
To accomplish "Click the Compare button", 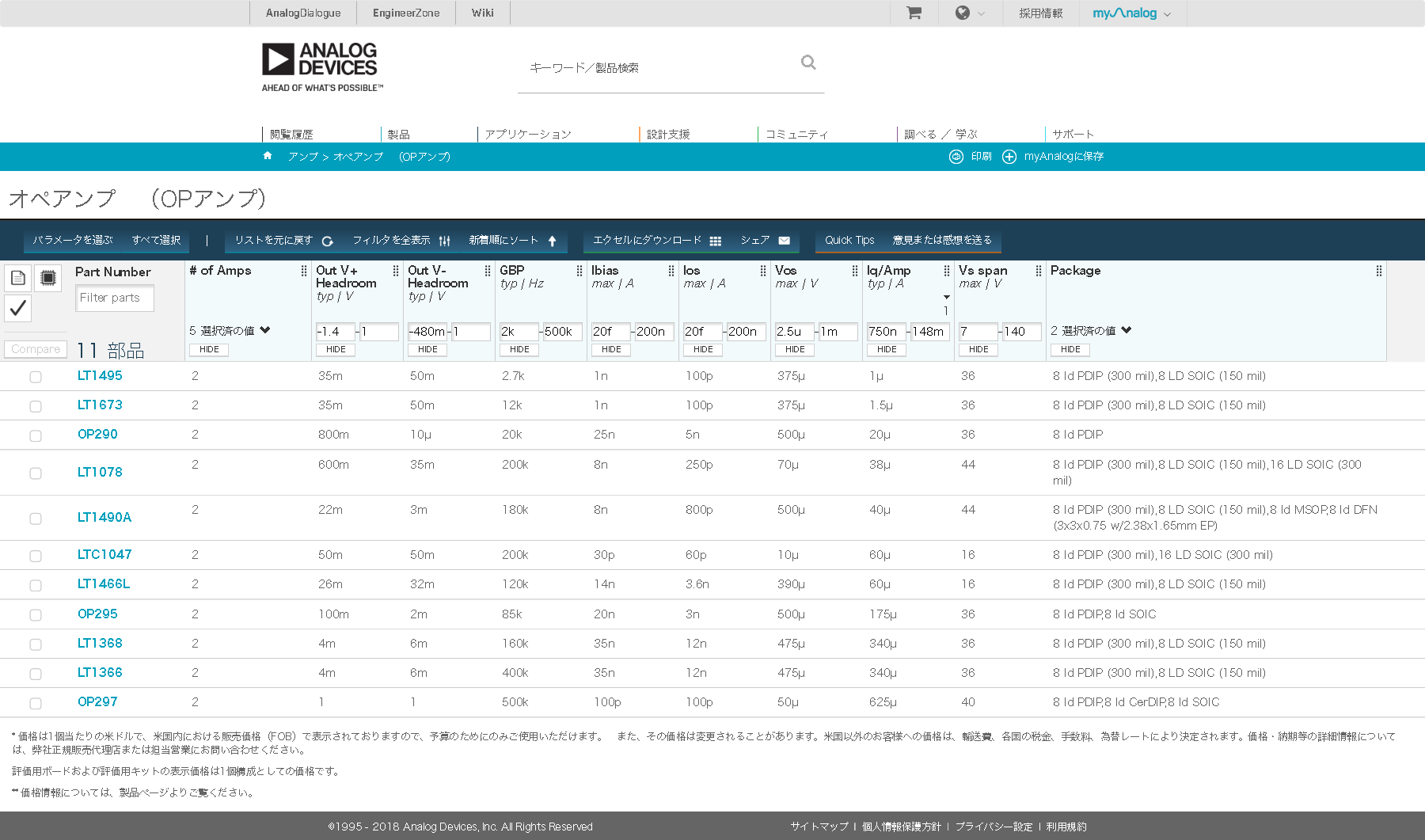I will [36, 349].
